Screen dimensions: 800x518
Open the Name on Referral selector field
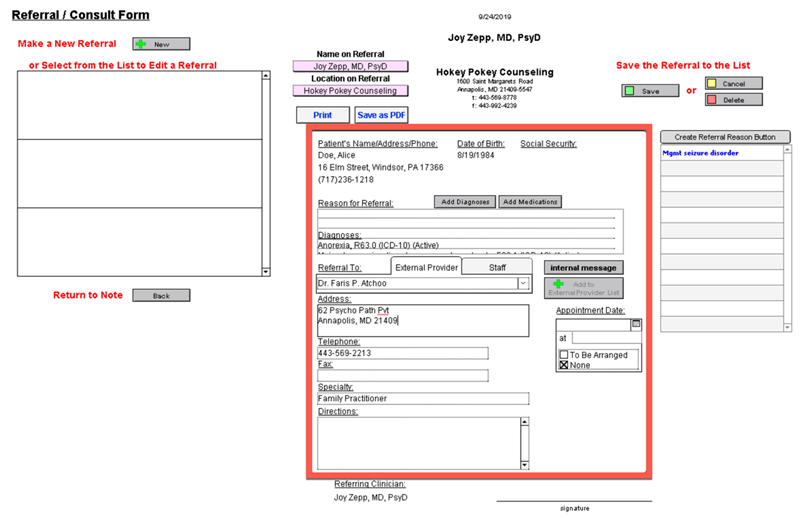pyautogui.click(x=350, y=66)
